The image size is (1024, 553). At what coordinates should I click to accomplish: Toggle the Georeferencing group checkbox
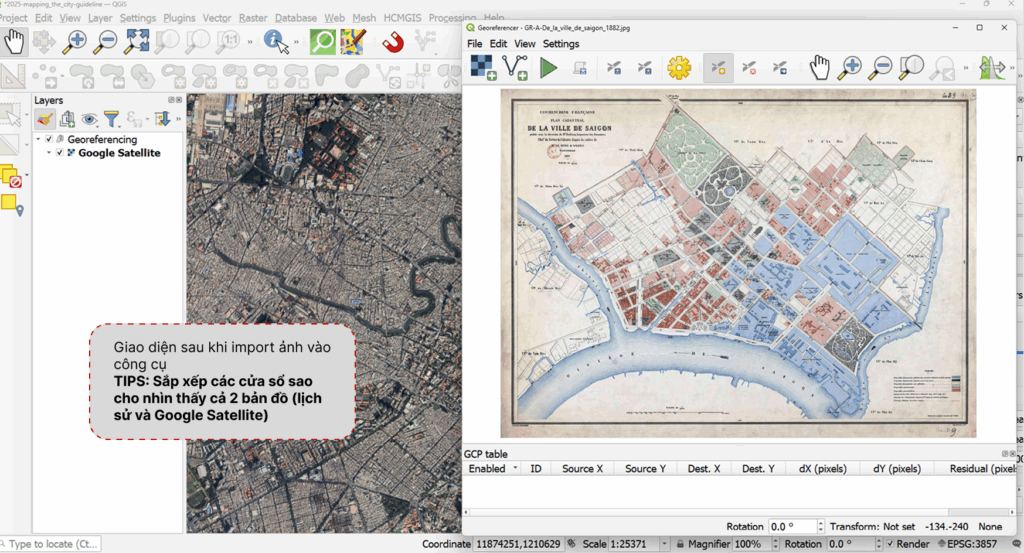coord(49,139)
